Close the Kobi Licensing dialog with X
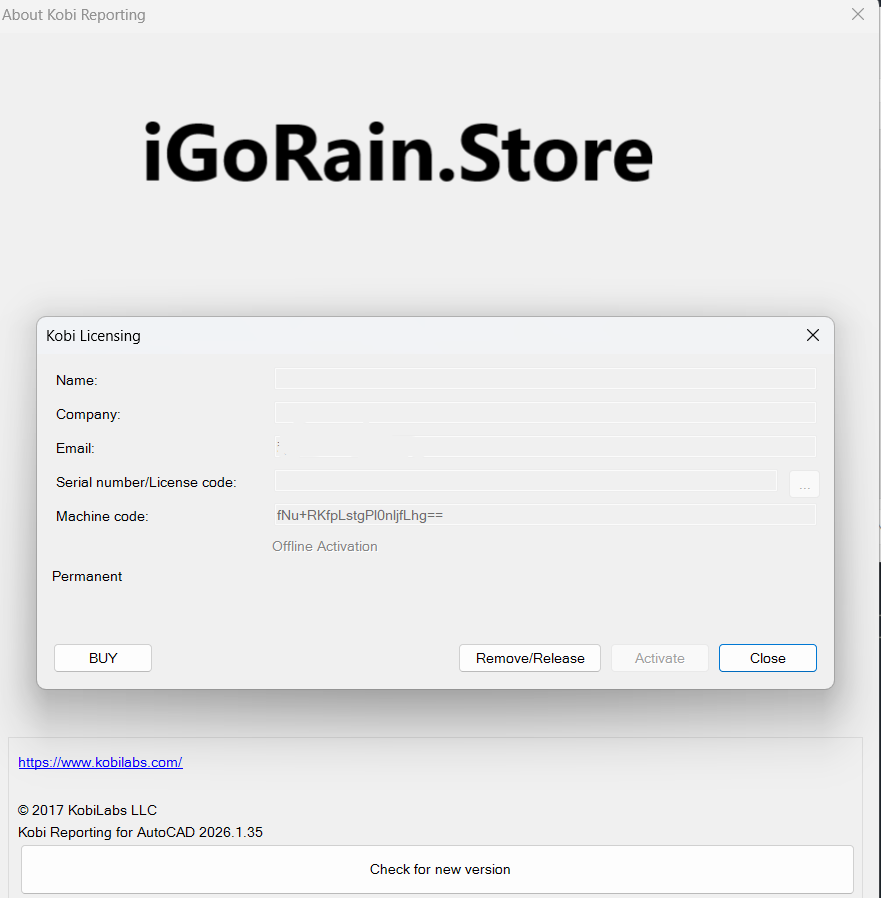The height and width of the screenshot is (898, 881). pos(813,336)
